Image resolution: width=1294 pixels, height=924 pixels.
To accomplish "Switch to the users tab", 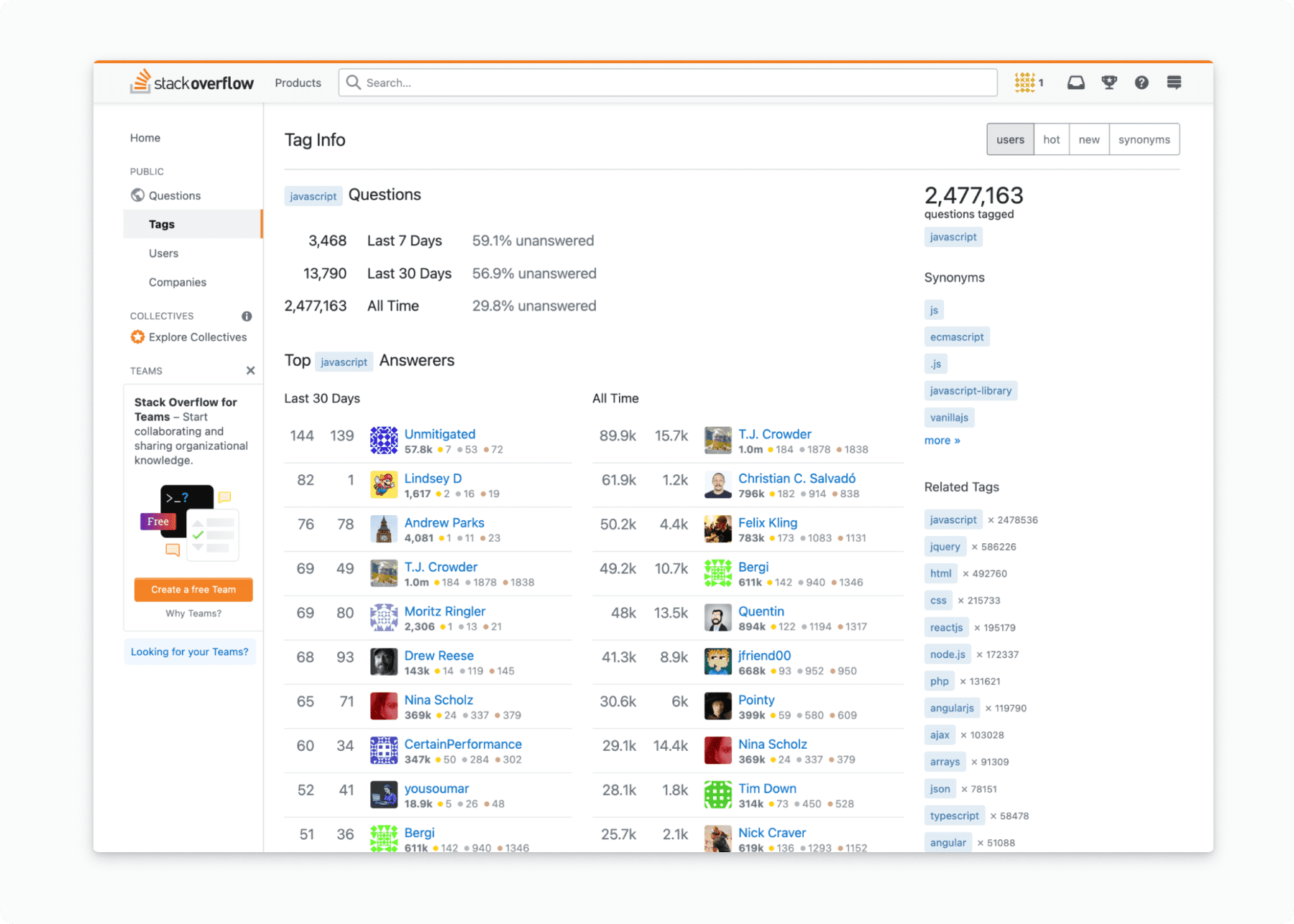I will 1010,139.
